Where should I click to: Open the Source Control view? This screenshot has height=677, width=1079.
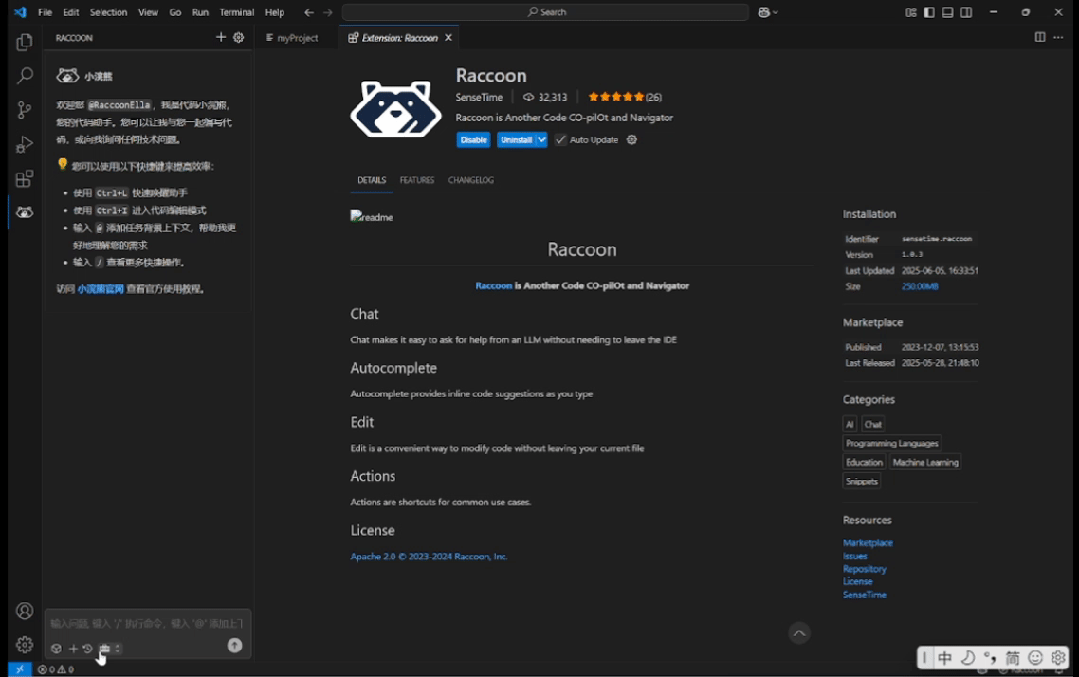24,109
